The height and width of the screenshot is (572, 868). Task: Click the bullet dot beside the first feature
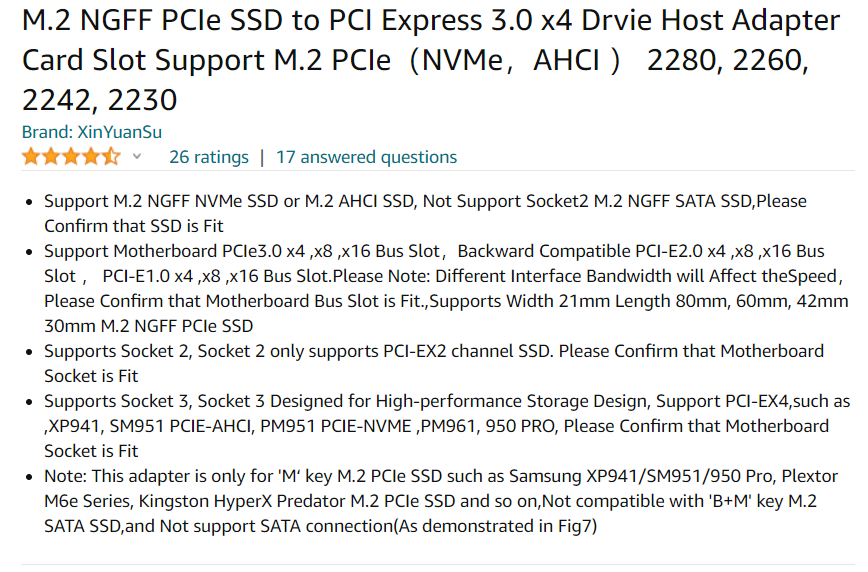[x=29, y=202]
